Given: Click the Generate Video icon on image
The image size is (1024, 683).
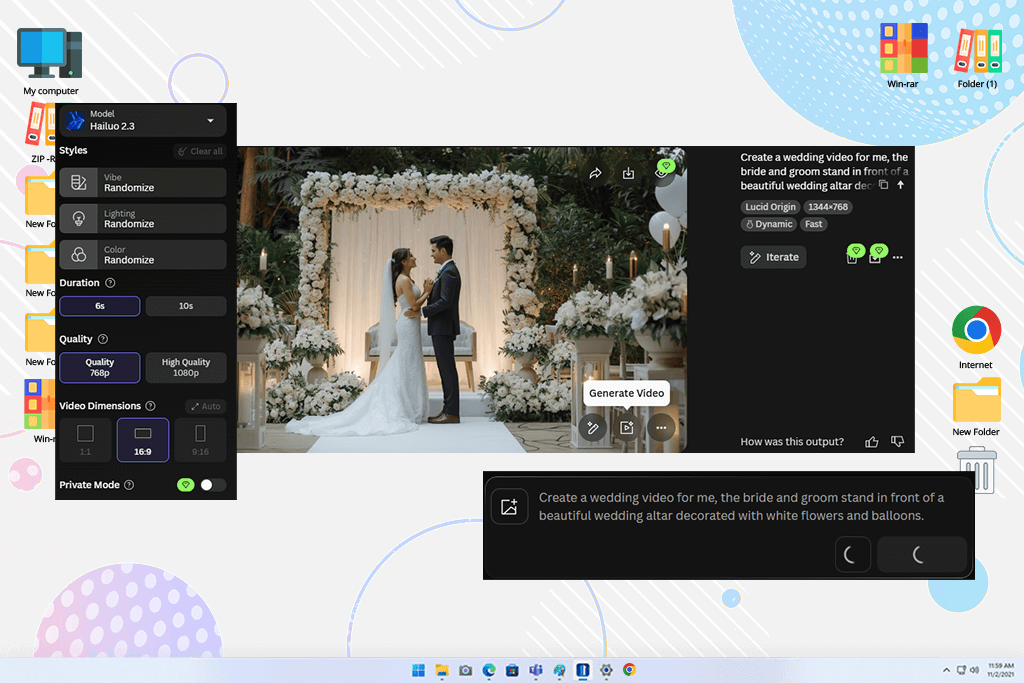Looking at the screenshot, I should coord(627,428).
